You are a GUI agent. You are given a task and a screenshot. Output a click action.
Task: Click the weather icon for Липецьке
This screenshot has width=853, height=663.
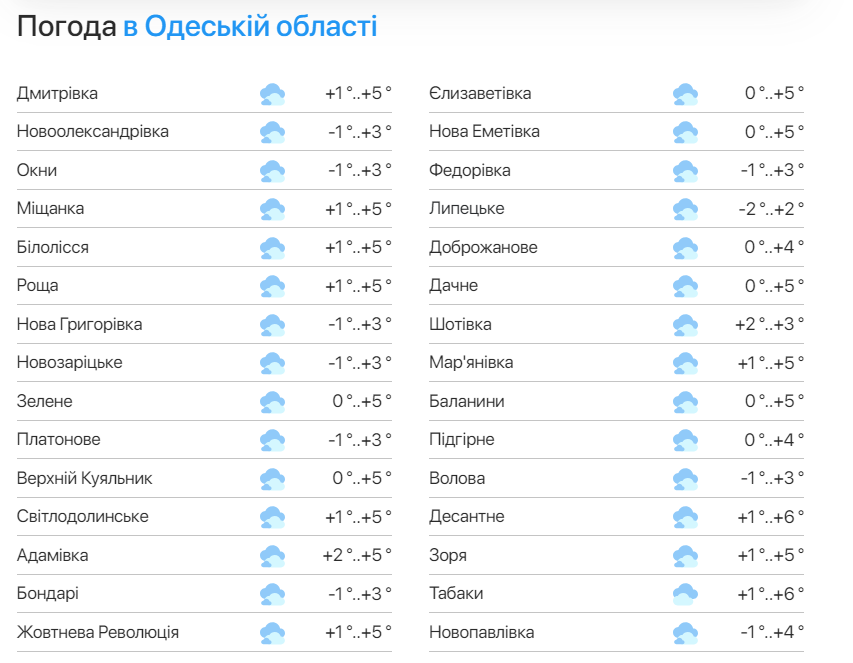pyautogui.click(x=685, y=209)
